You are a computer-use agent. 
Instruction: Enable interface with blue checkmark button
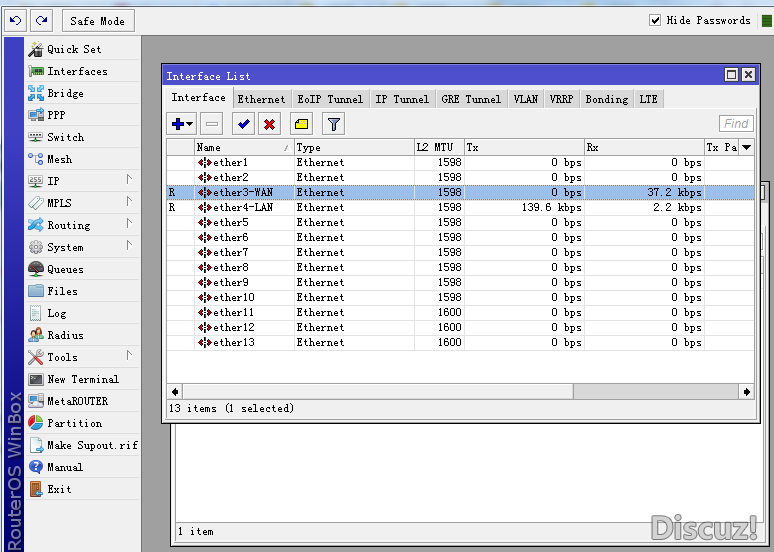click(x=243, y=124)
